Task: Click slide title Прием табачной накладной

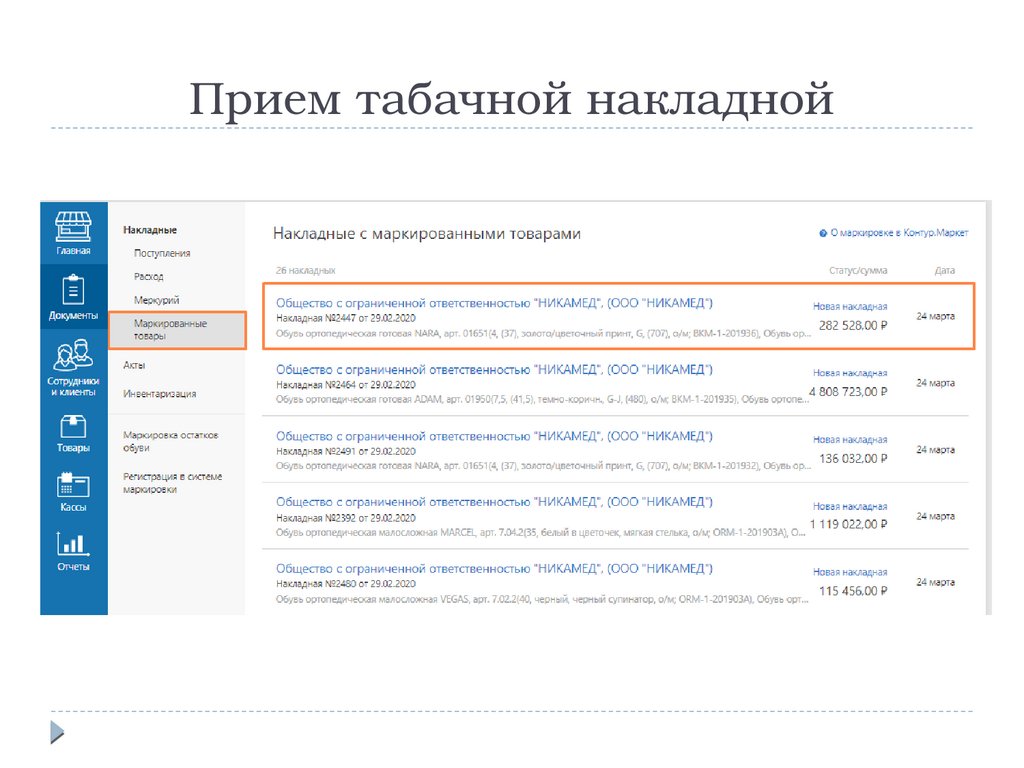Action: pos(511,100)
